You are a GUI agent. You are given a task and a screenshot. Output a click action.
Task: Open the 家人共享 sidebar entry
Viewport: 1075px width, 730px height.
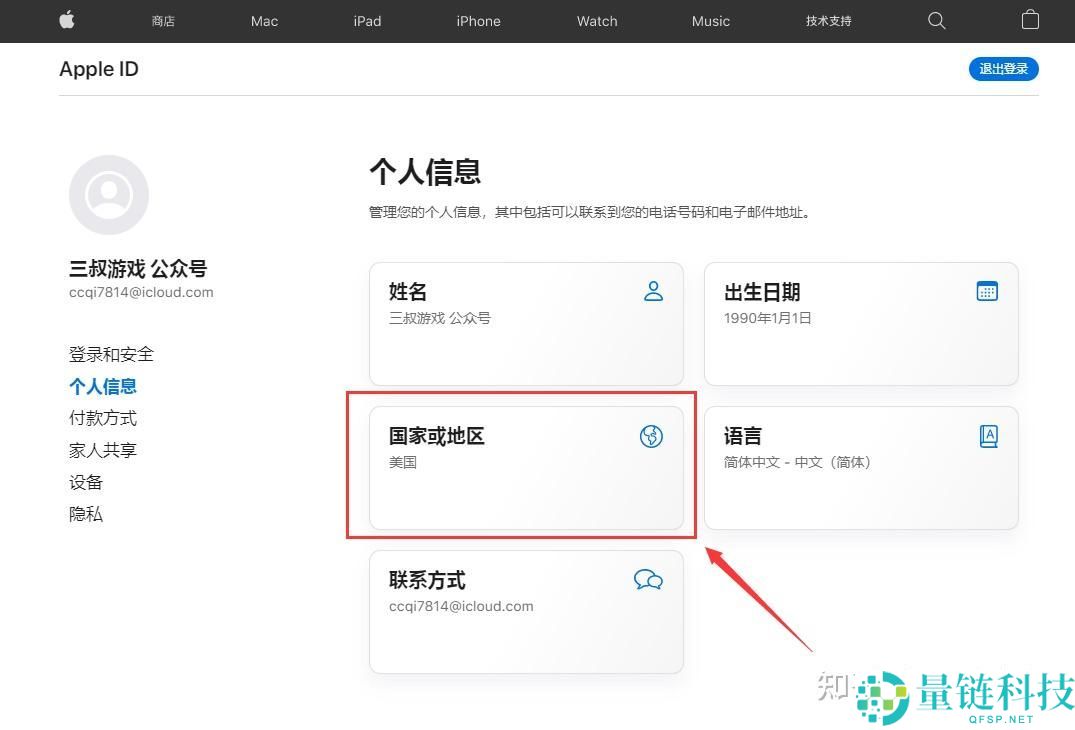tap(102, 449)
